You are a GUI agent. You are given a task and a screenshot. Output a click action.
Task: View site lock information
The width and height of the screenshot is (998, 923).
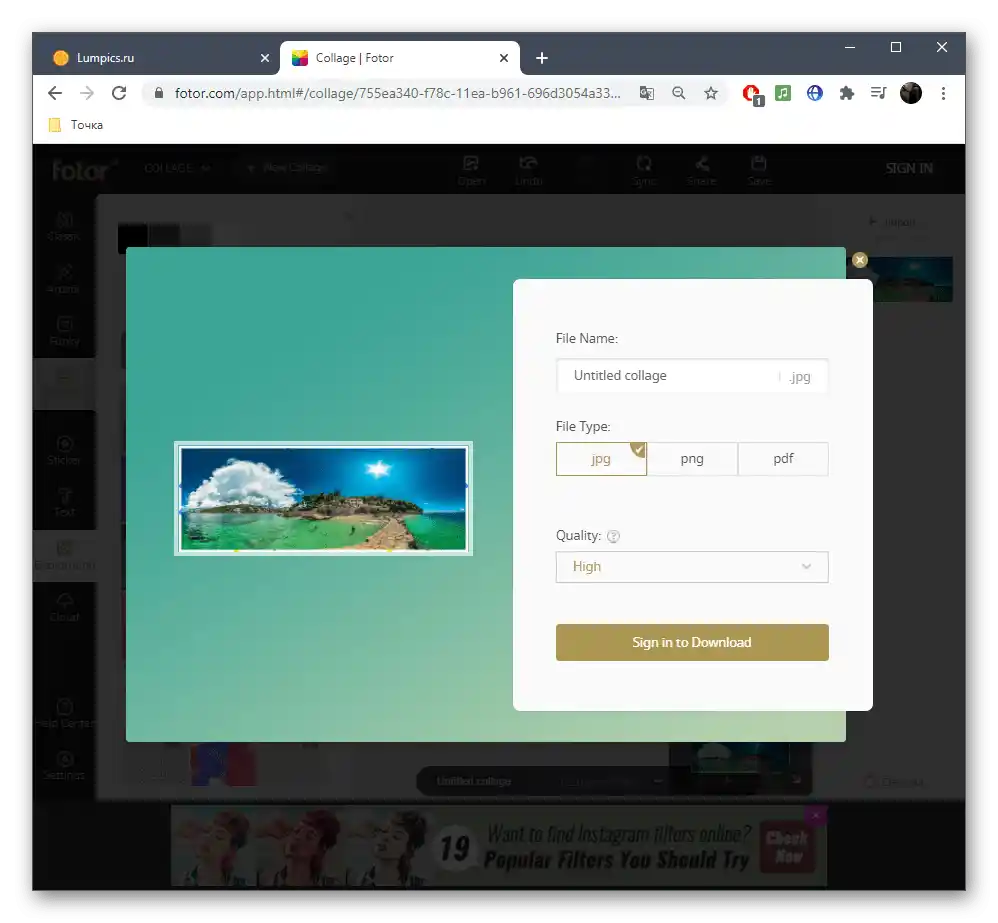coord(159,94)
